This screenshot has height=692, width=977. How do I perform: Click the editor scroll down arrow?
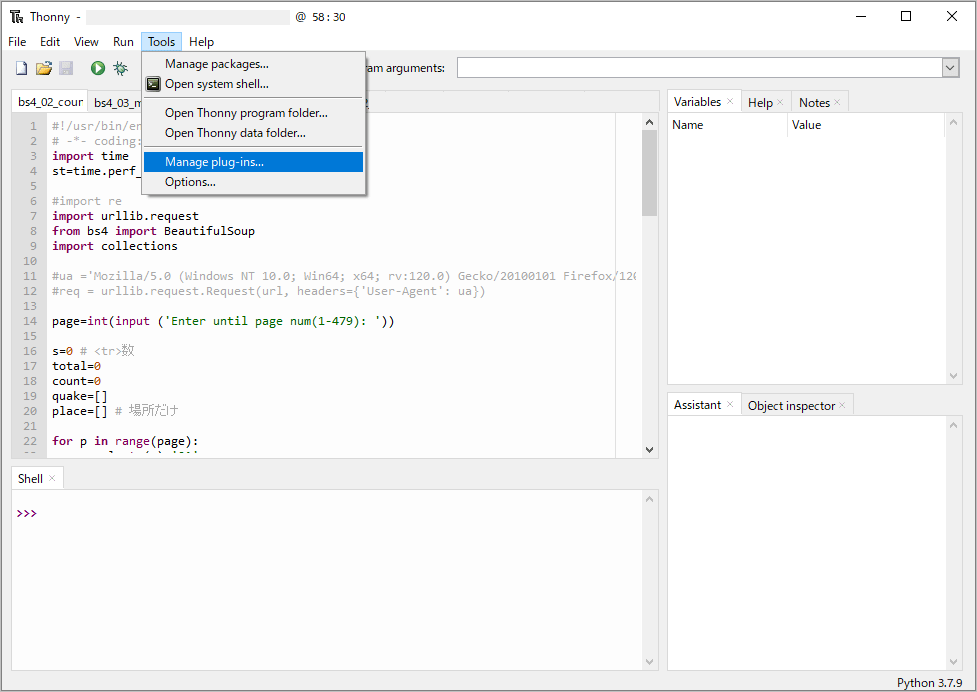point(649,449)
